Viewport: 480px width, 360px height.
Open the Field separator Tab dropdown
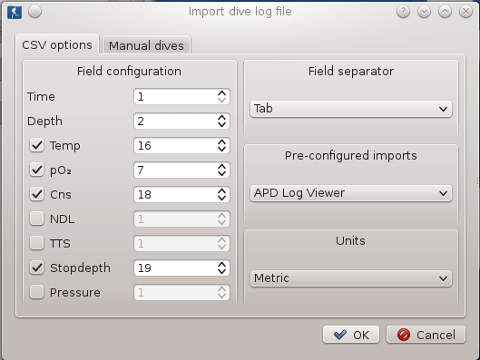(x=351, y=109)
